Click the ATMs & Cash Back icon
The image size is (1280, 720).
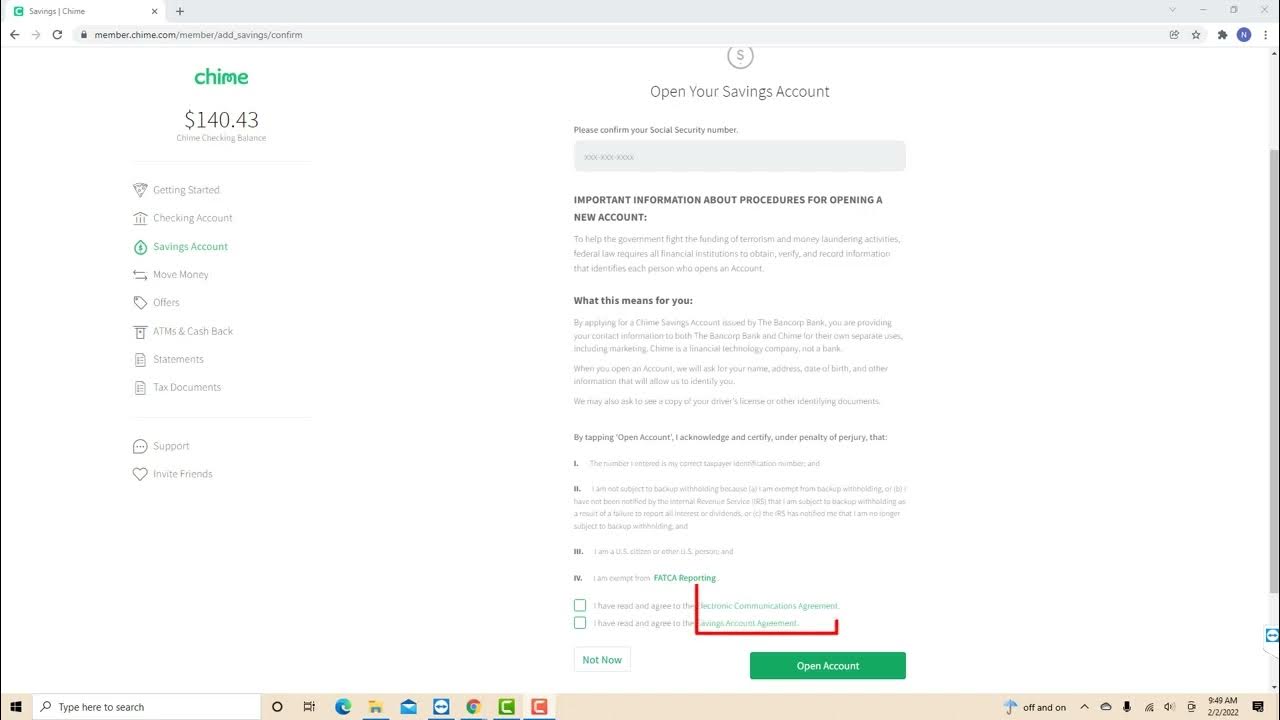pos(140,331)
